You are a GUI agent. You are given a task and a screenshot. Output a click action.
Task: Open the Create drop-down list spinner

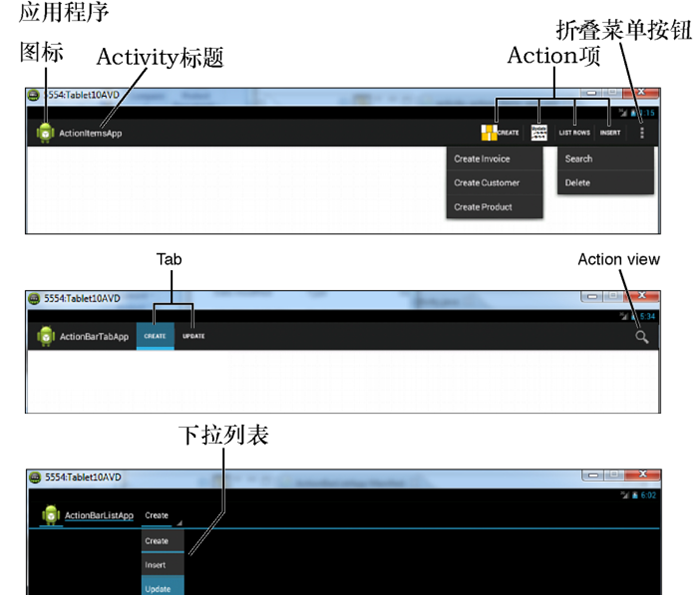tap(162, 516)
